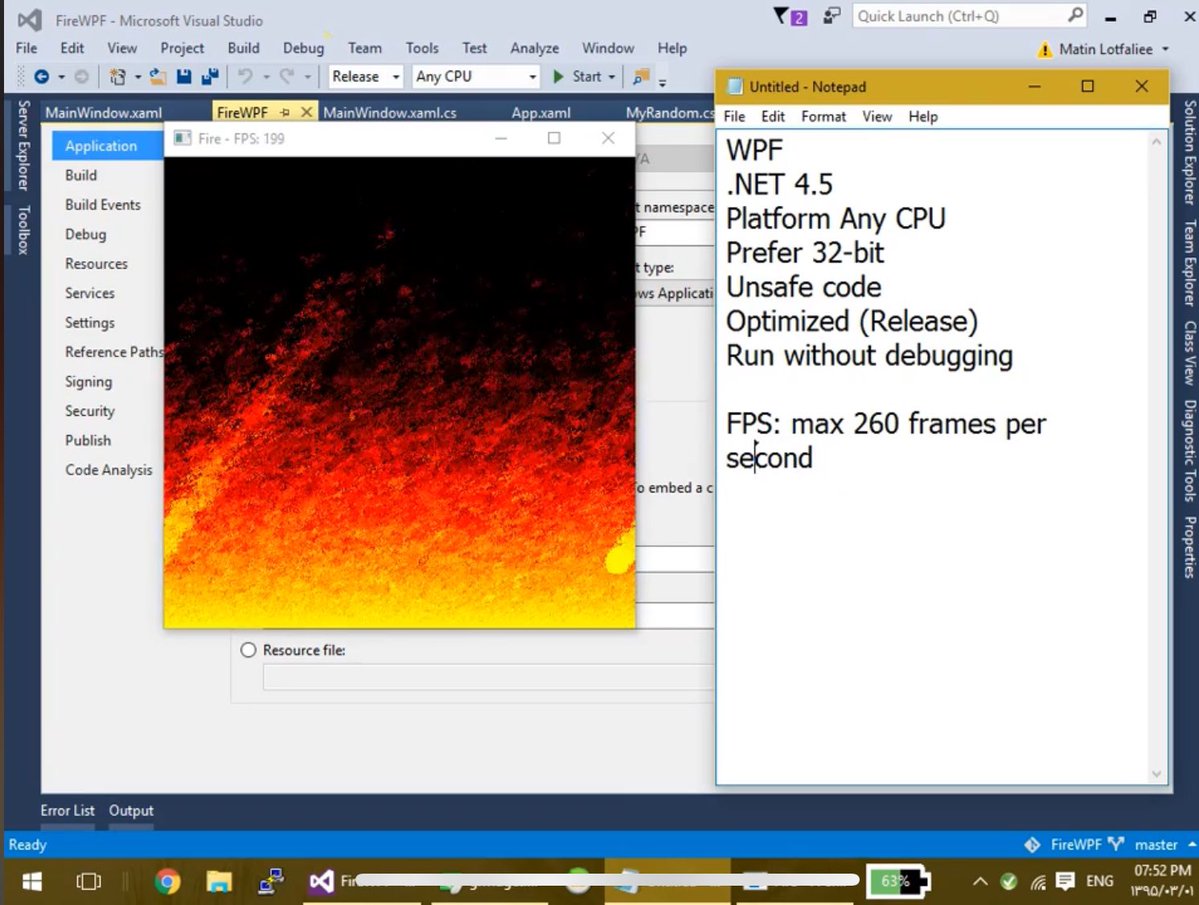Image resolution: width=1199 pixels, height=905 pixels.
Task: Open the Debug menu
Action: tap(303, 47)
